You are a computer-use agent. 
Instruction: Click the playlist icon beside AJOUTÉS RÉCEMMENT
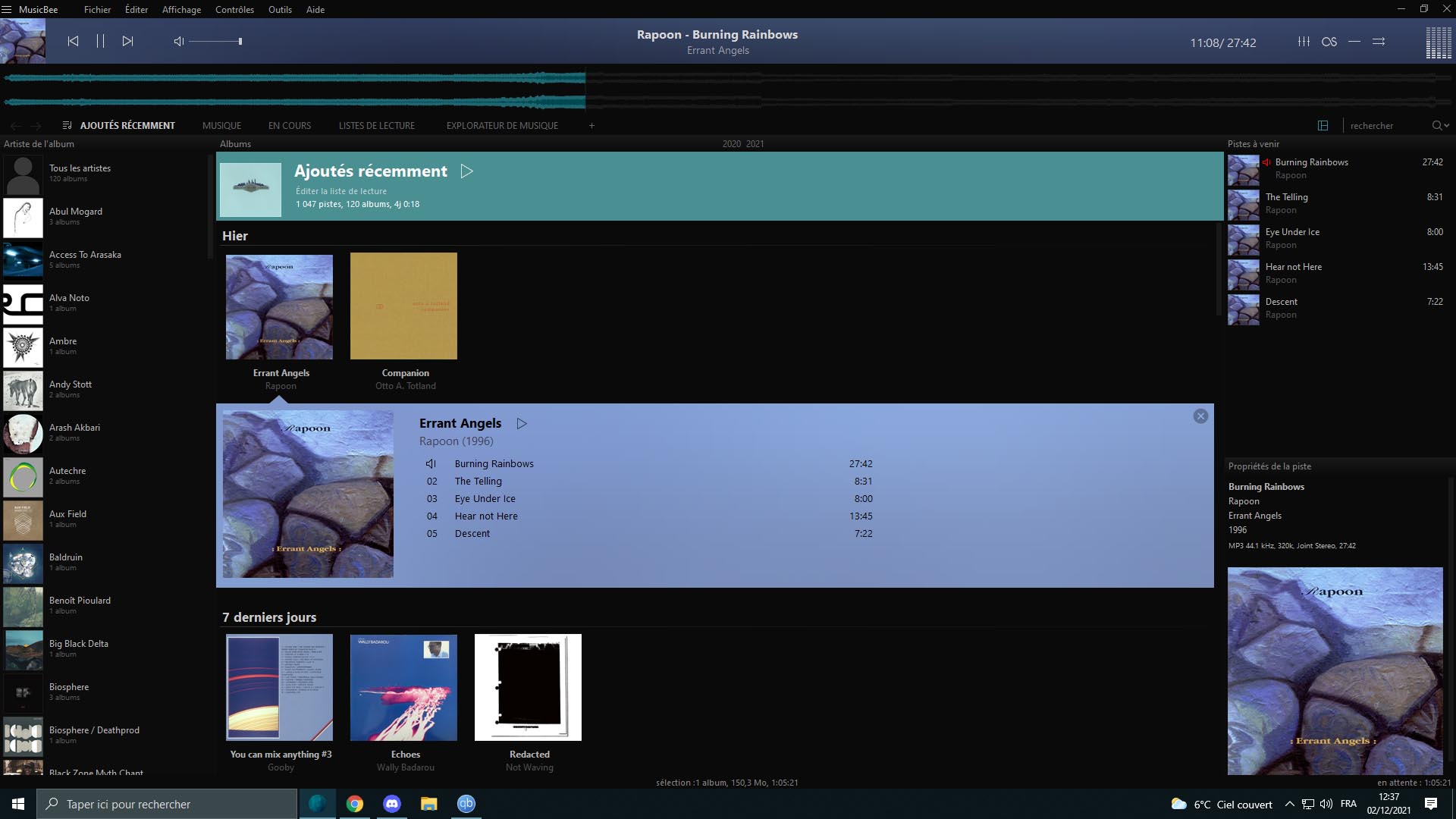coord(67,125)
